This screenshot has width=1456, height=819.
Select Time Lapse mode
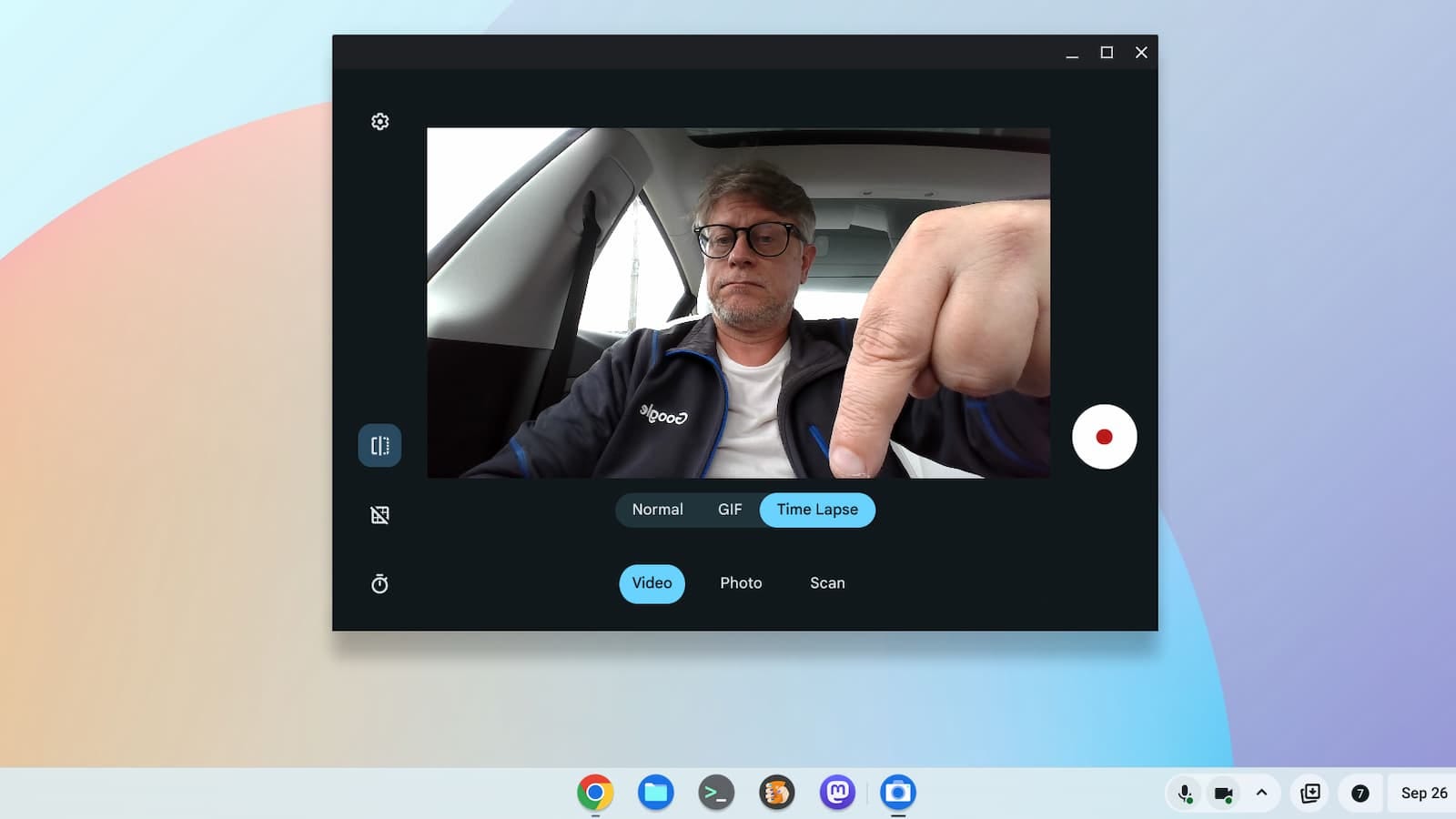[817, 510]
